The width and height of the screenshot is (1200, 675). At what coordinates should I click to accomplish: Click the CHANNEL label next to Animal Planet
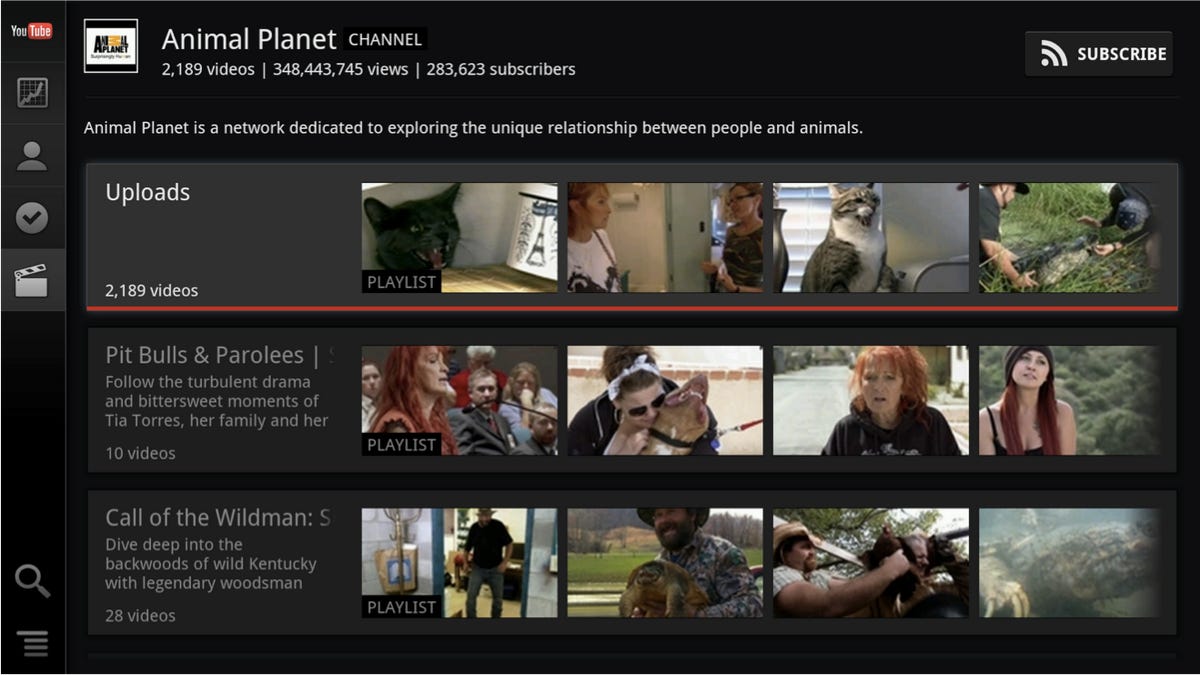(x=385, y=38)
